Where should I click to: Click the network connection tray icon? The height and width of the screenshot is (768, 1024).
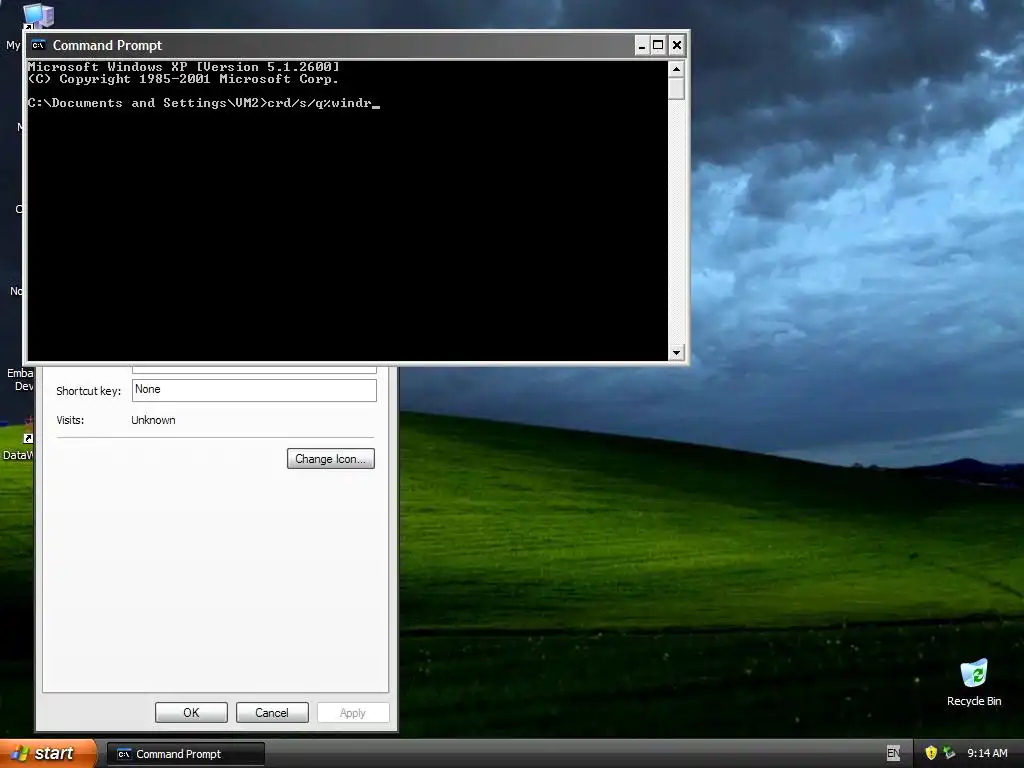coord(950,754)
